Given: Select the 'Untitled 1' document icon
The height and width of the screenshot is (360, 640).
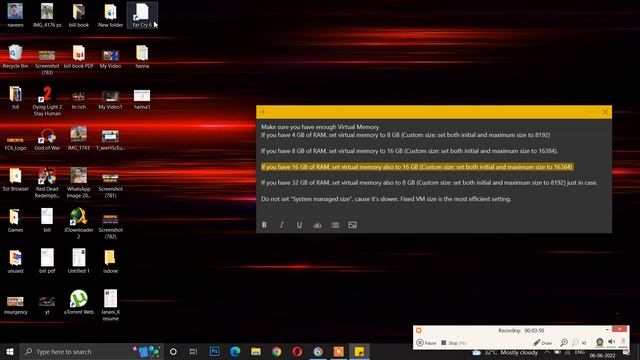Looking at the screenshot, I should pos(78,261).
